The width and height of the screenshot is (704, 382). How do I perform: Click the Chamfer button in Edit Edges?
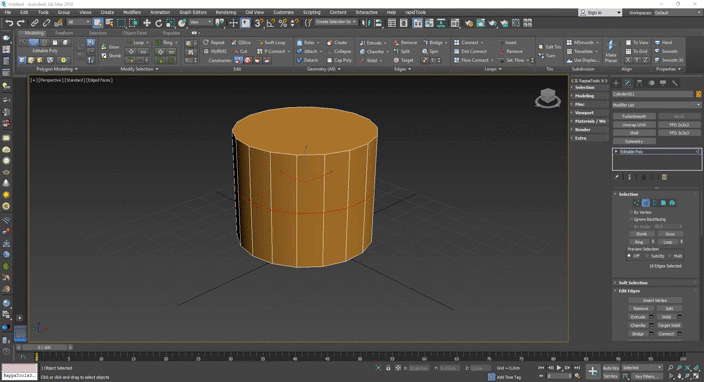638,325
